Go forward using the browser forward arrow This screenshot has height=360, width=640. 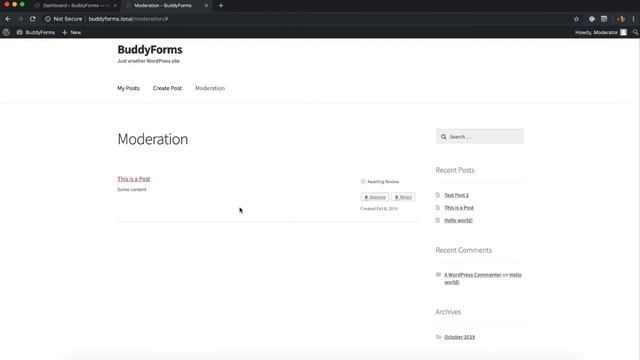[20, 19]
